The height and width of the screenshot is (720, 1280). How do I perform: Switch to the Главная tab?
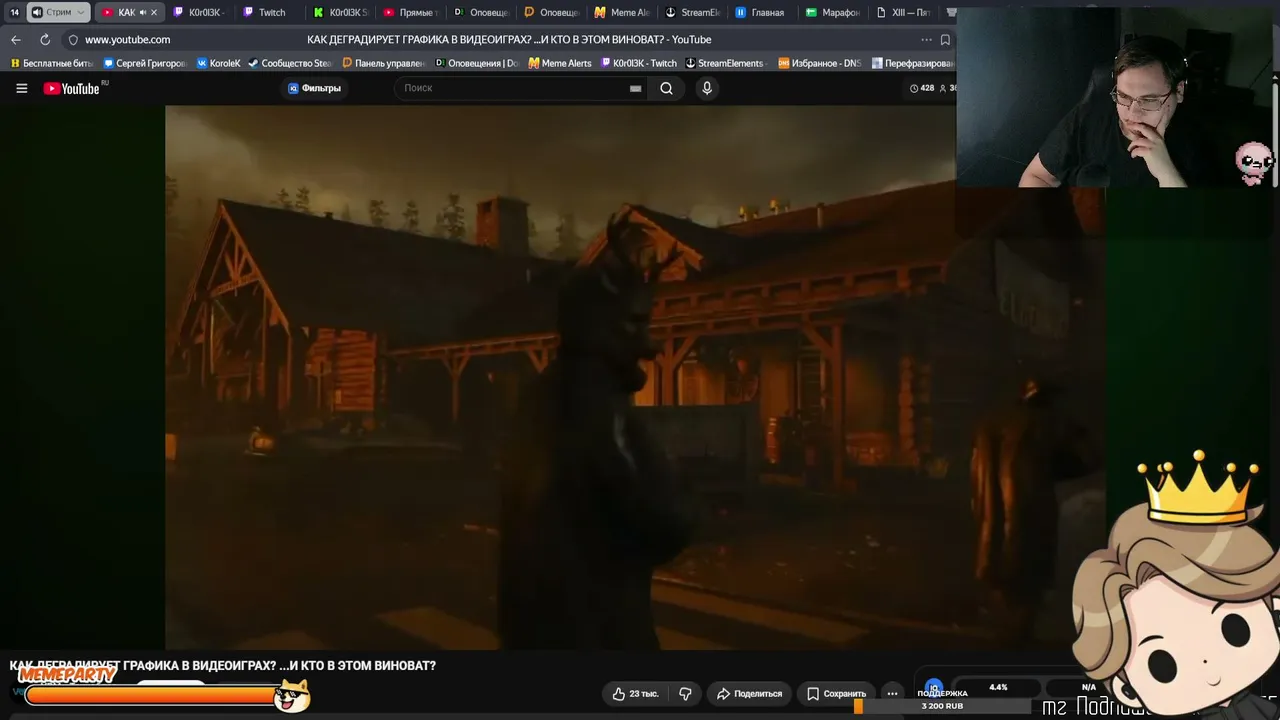point(762,12)
